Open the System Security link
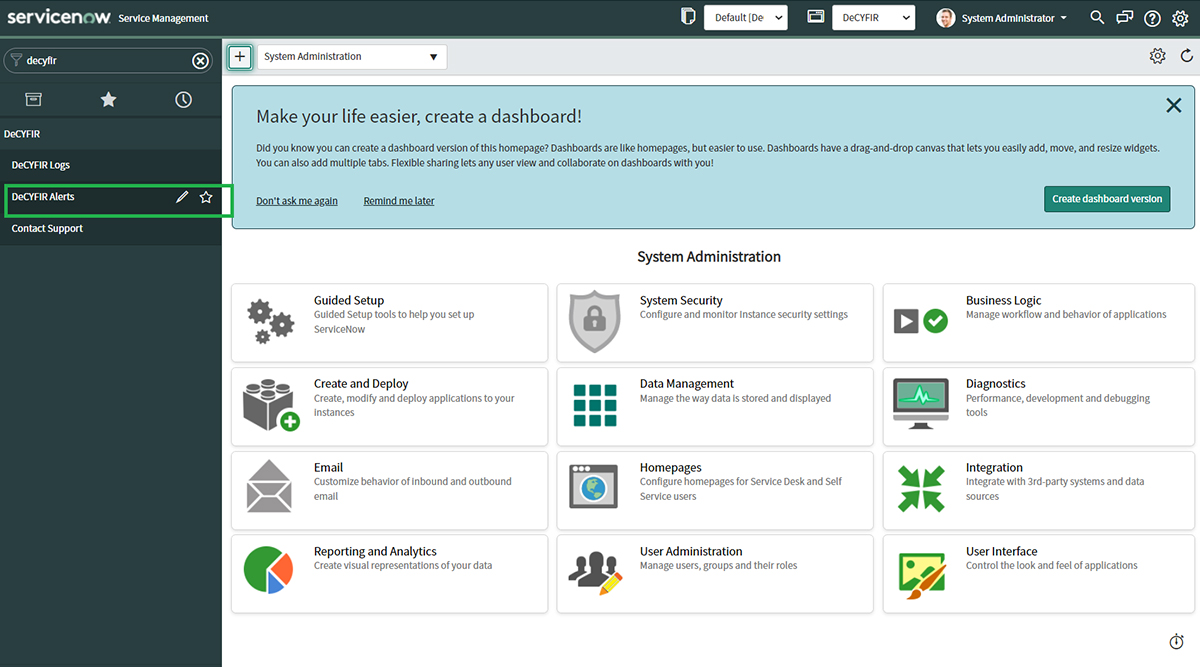Screen dimensions: 1200x667 [x=681, y=300]
